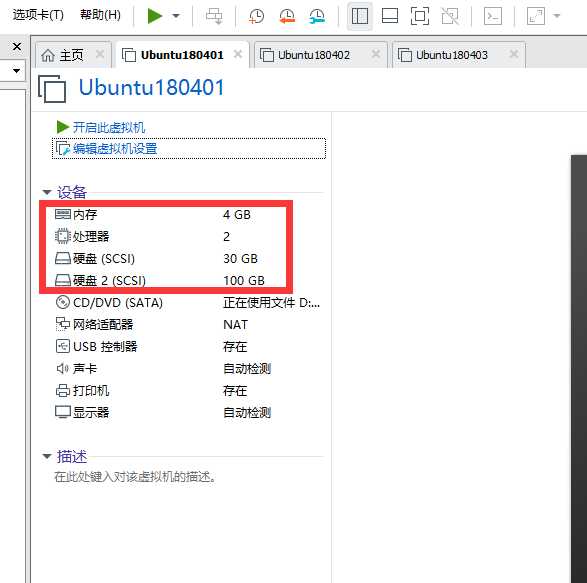Close the Ubuntu180403 tab

[514, 55]
